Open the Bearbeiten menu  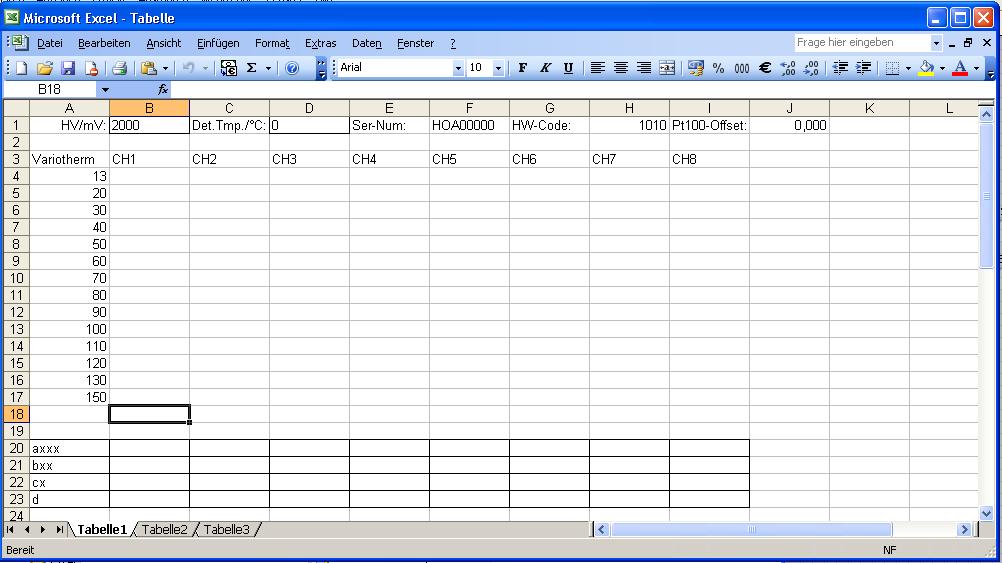104,43
